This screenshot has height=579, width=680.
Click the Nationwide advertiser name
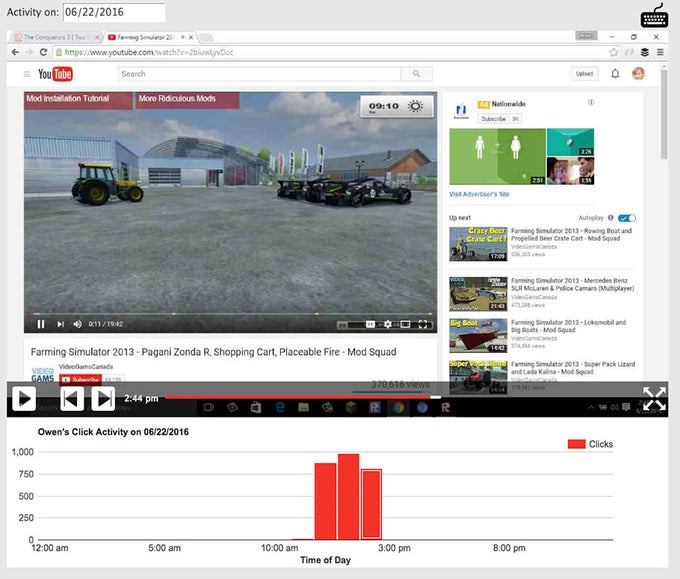508,104
